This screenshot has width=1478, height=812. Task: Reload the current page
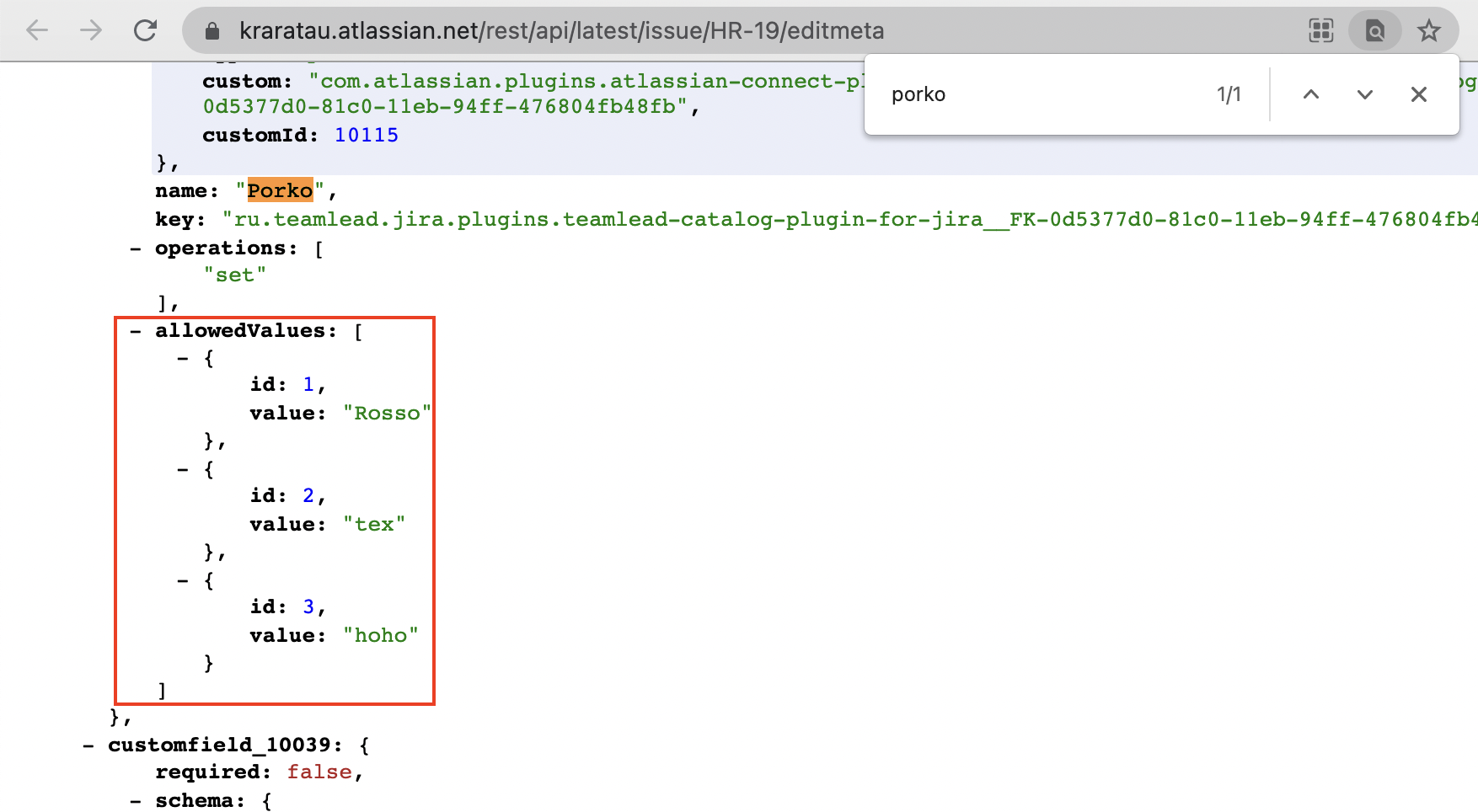pyautogui.click(x=146, y=31)
